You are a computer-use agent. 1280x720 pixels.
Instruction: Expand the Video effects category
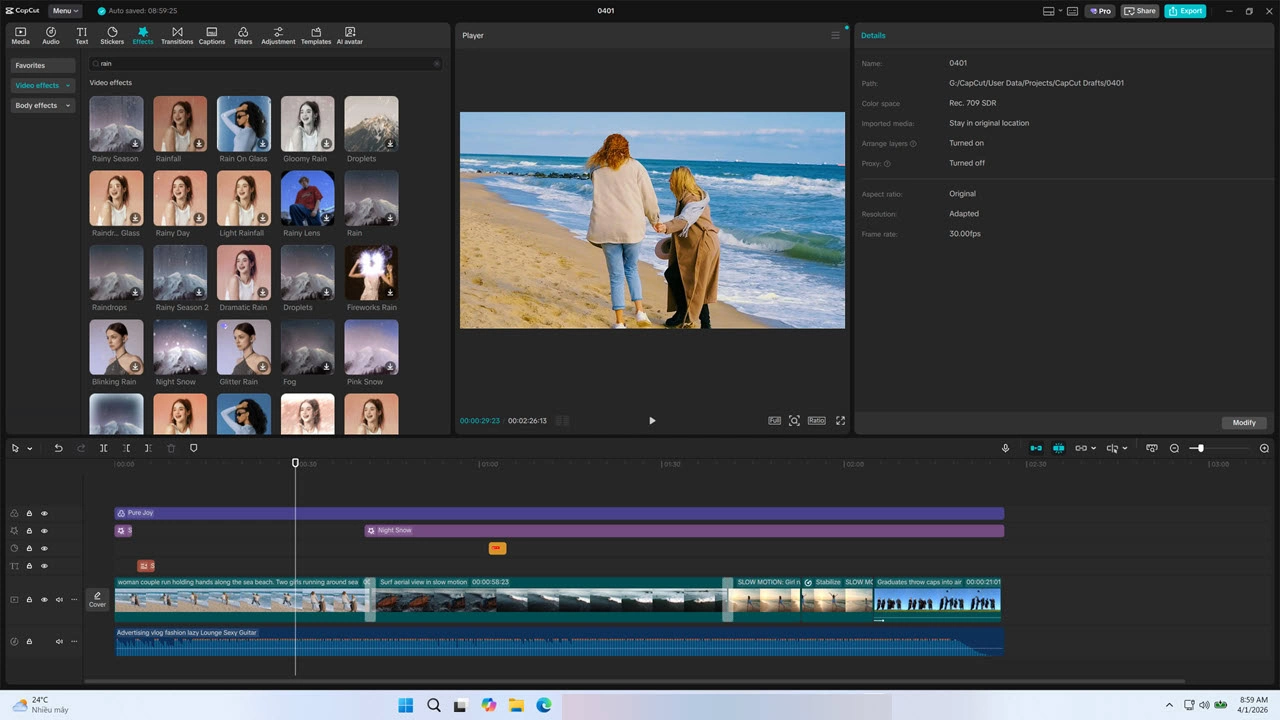(42, 85)
